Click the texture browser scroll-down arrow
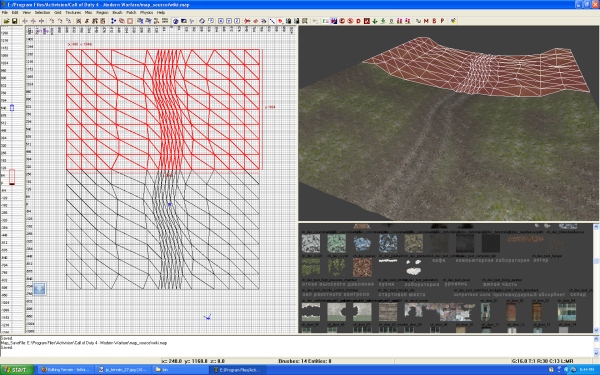The height and width of the screenshot is (375, 600). tap(596, 330)
